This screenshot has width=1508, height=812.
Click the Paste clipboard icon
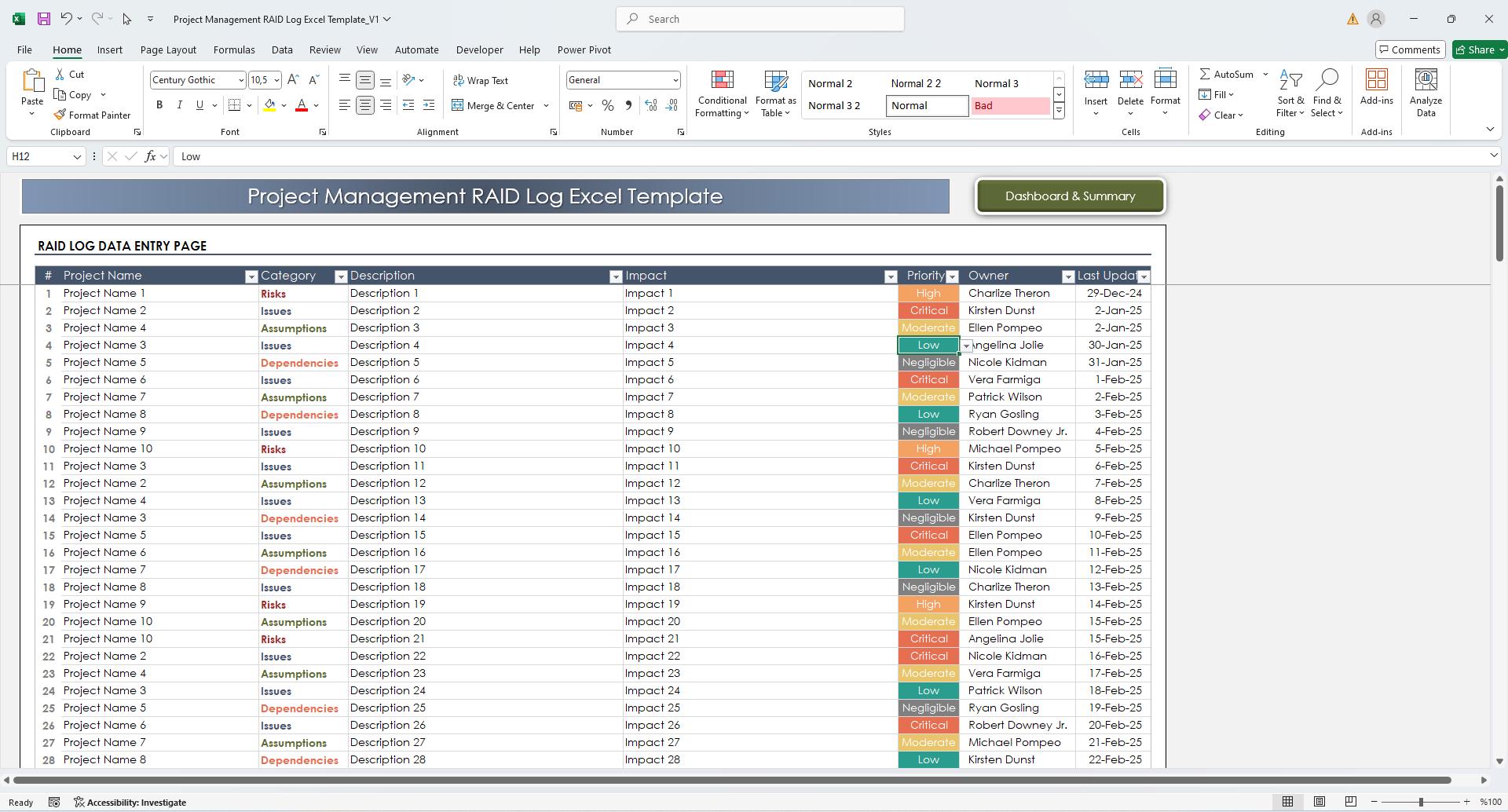[32, 82]
